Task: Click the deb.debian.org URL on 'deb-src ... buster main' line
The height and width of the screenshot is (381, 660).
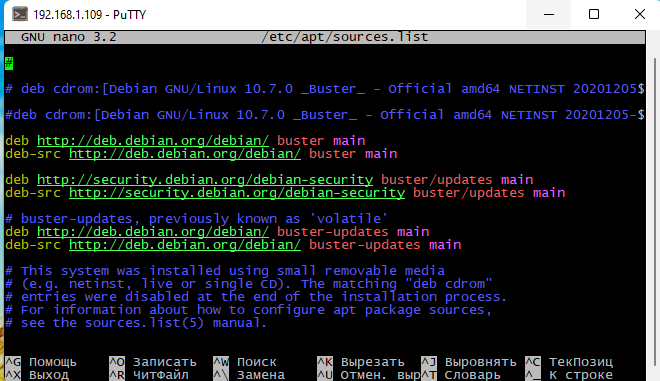Action: coord(185,154)
